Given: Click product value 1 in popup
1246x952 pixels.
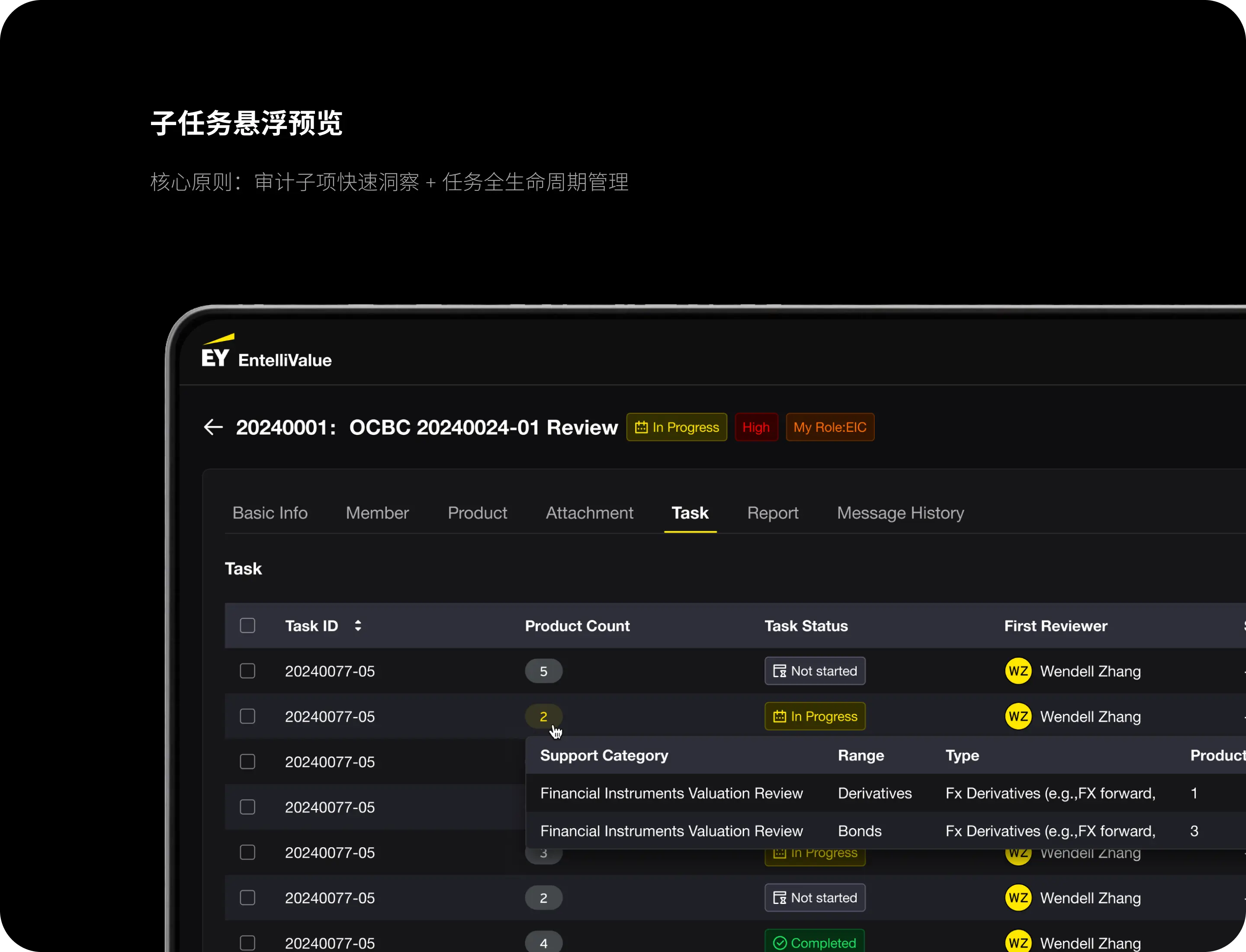Looking at the screenshot, I should click(1194, 793).
